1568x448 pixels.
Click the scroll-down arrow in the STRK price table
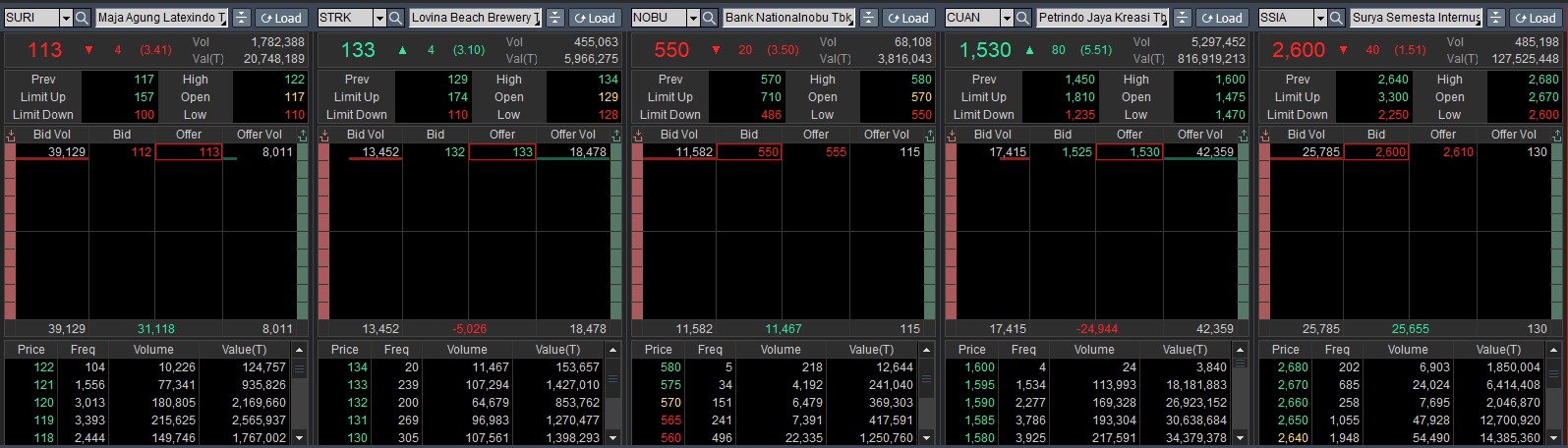coord(614,437)
